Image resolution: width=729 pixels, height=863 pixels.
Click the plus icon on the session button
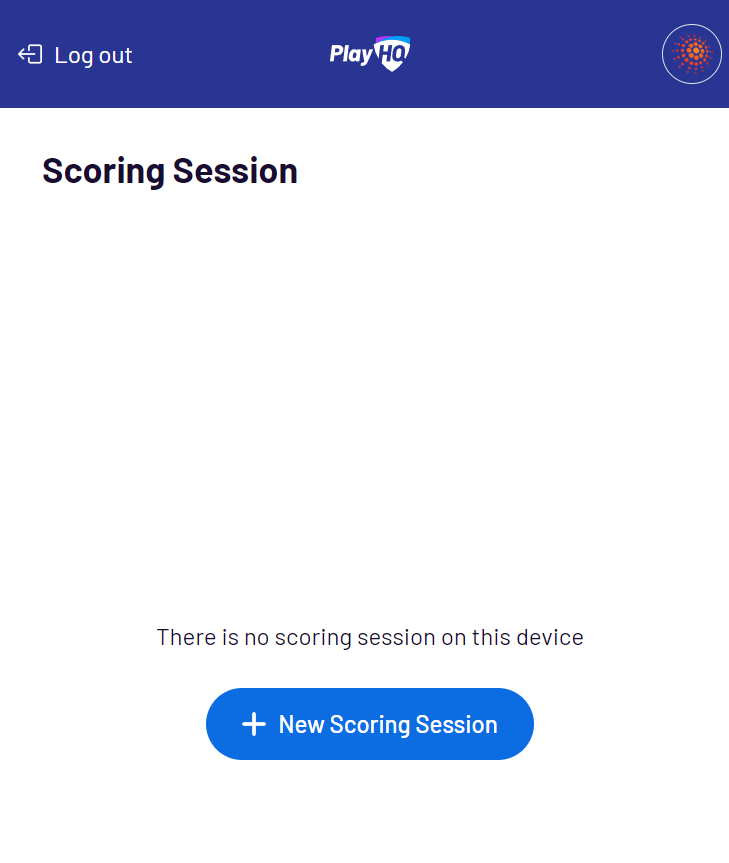(255, 723)
